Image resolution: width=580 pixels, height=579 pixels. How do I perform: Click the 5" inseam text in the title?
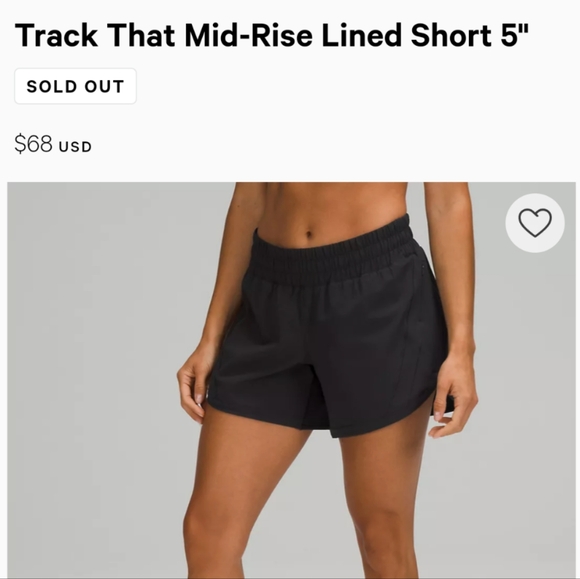(515, 34)
